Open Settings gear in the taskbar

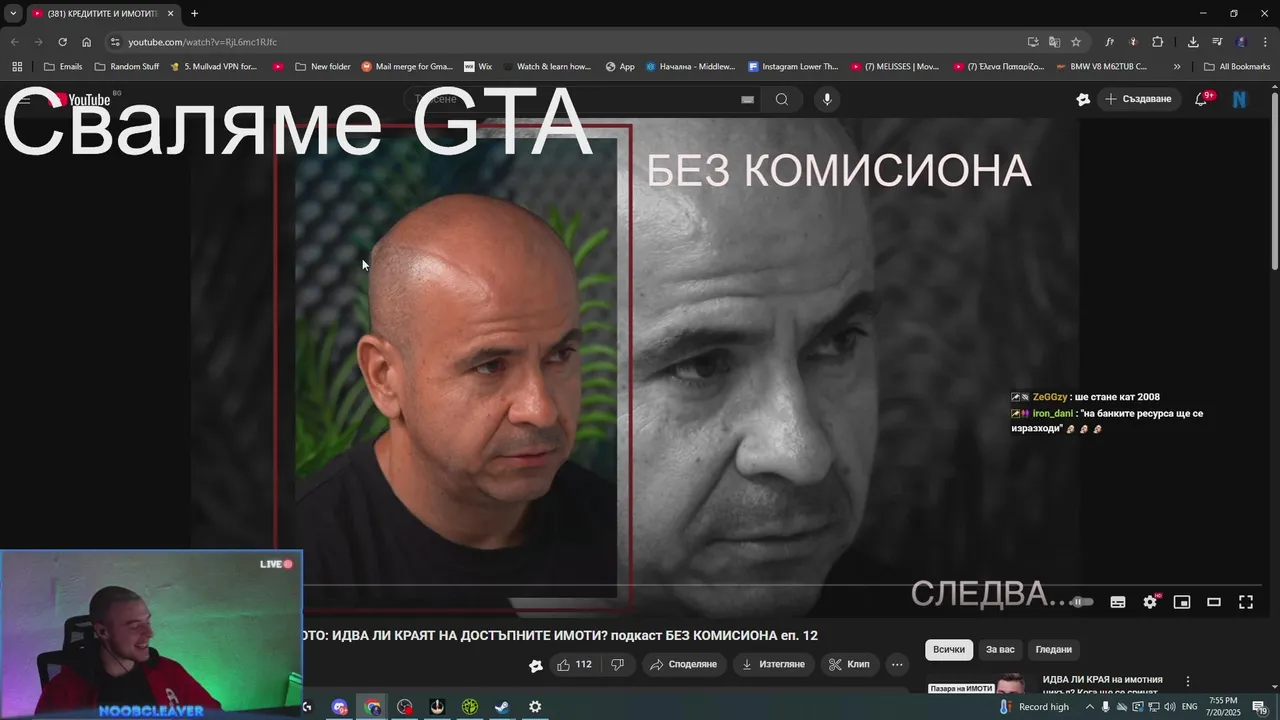click(535, 707)
